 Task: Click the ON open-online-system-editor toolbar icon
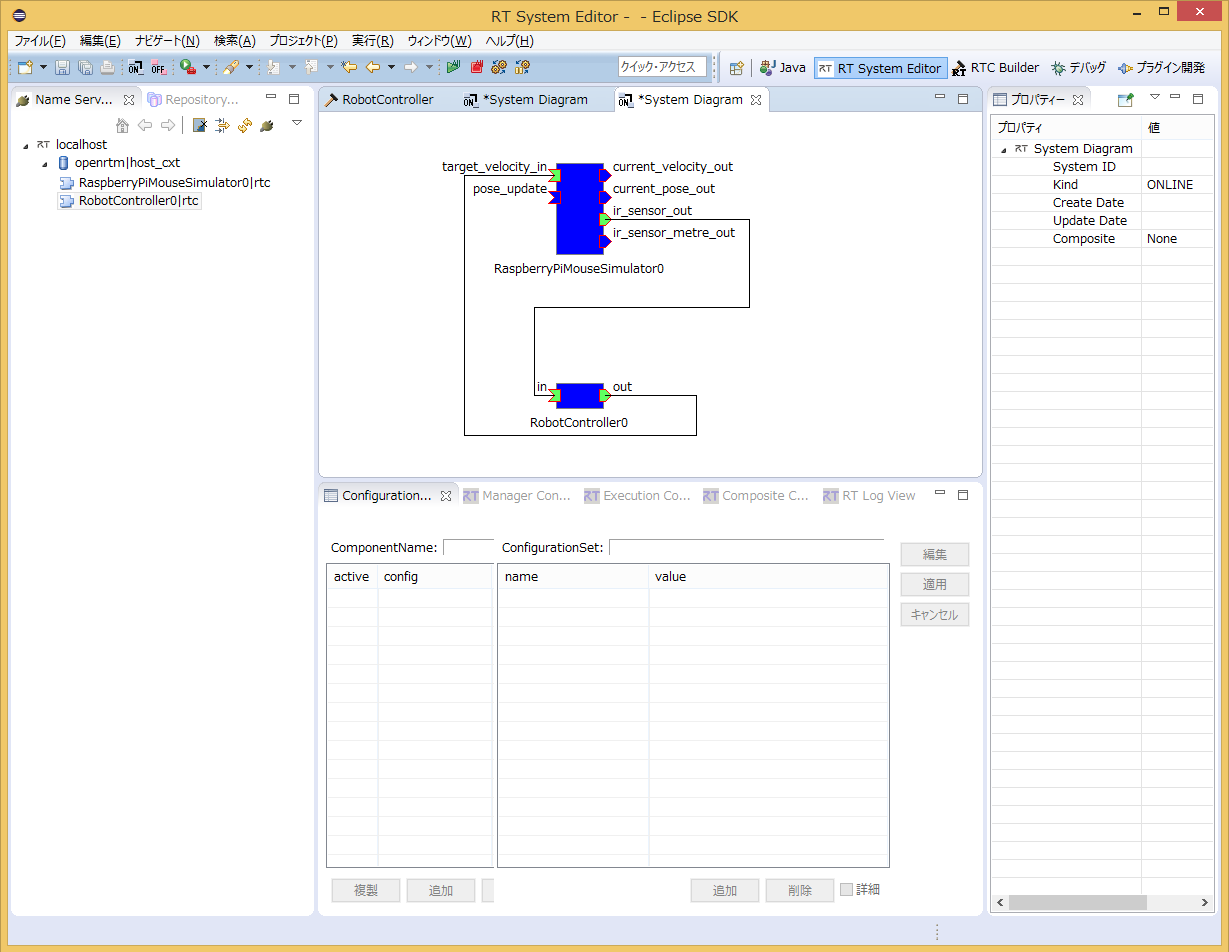tap(135, 68)
